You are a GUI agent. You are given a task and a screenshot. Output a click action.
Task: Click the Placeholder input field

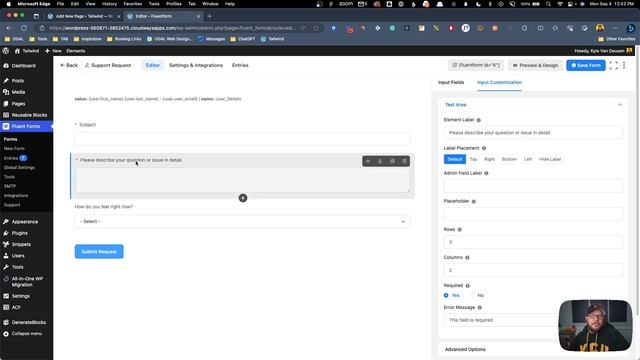click(533, 214)
